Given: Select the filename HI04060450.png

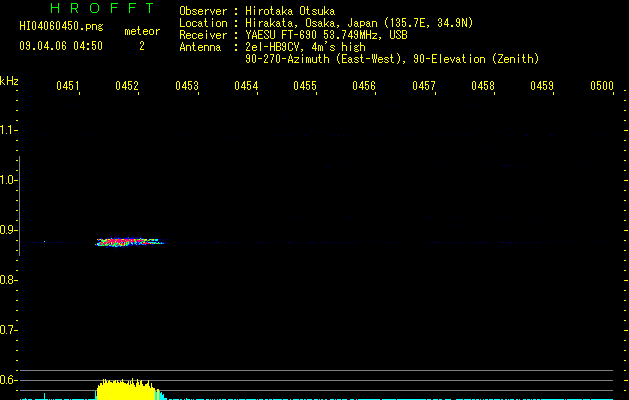Looking at the screenshot, I should [x=61, y=26].
